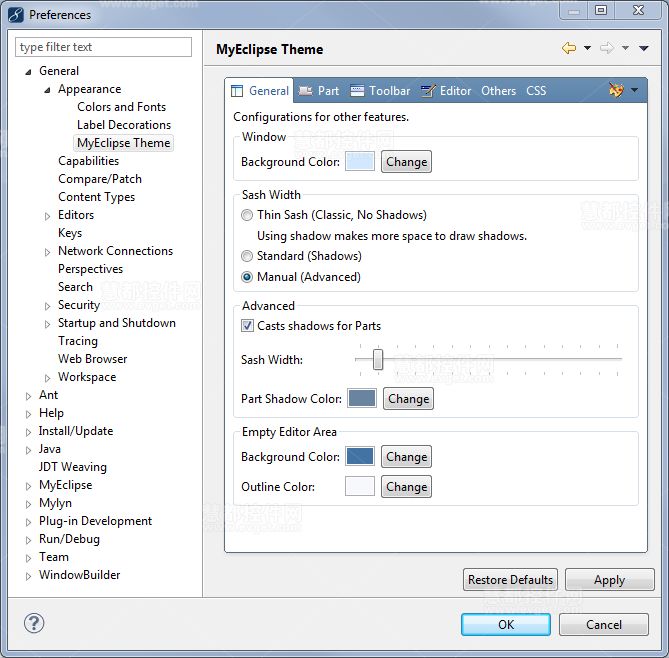Screen dimensions: 669x658
Task: Switch to the General tab
Action: pos(259,90)
